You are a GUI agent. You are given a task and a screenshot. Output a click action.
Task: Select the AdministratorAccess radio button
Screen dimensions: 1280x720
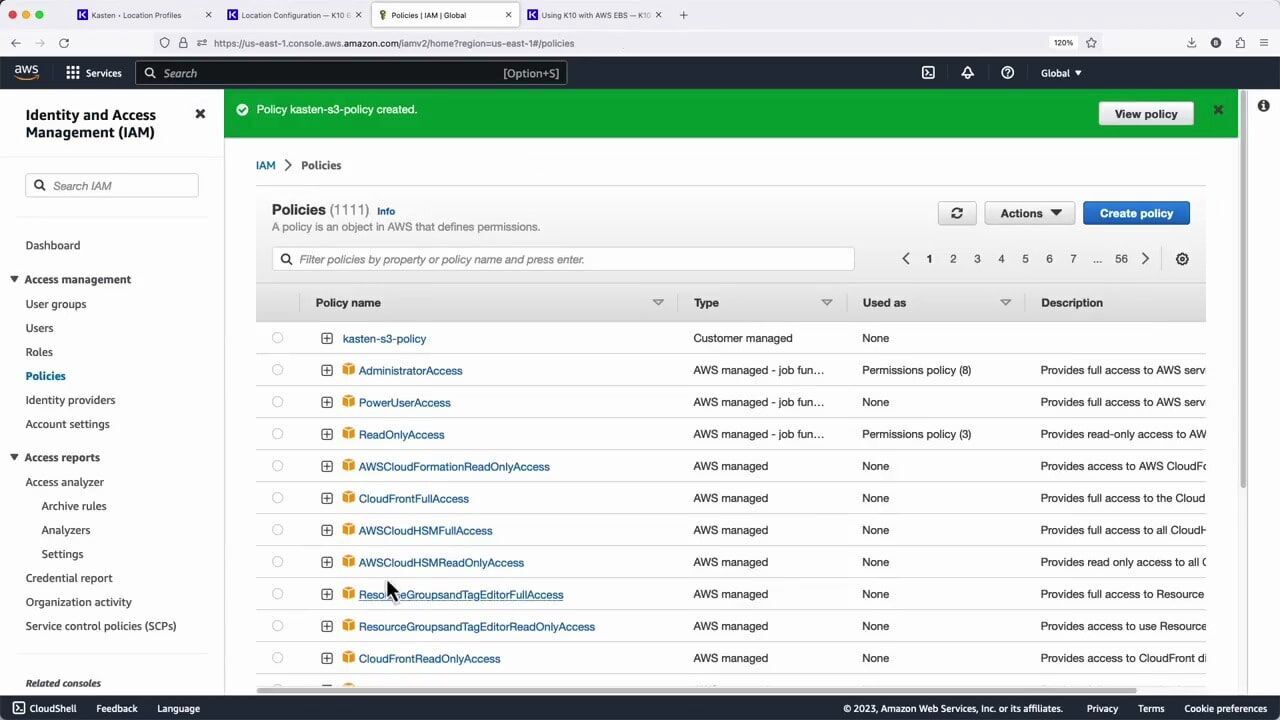click(x=277, y=370)
